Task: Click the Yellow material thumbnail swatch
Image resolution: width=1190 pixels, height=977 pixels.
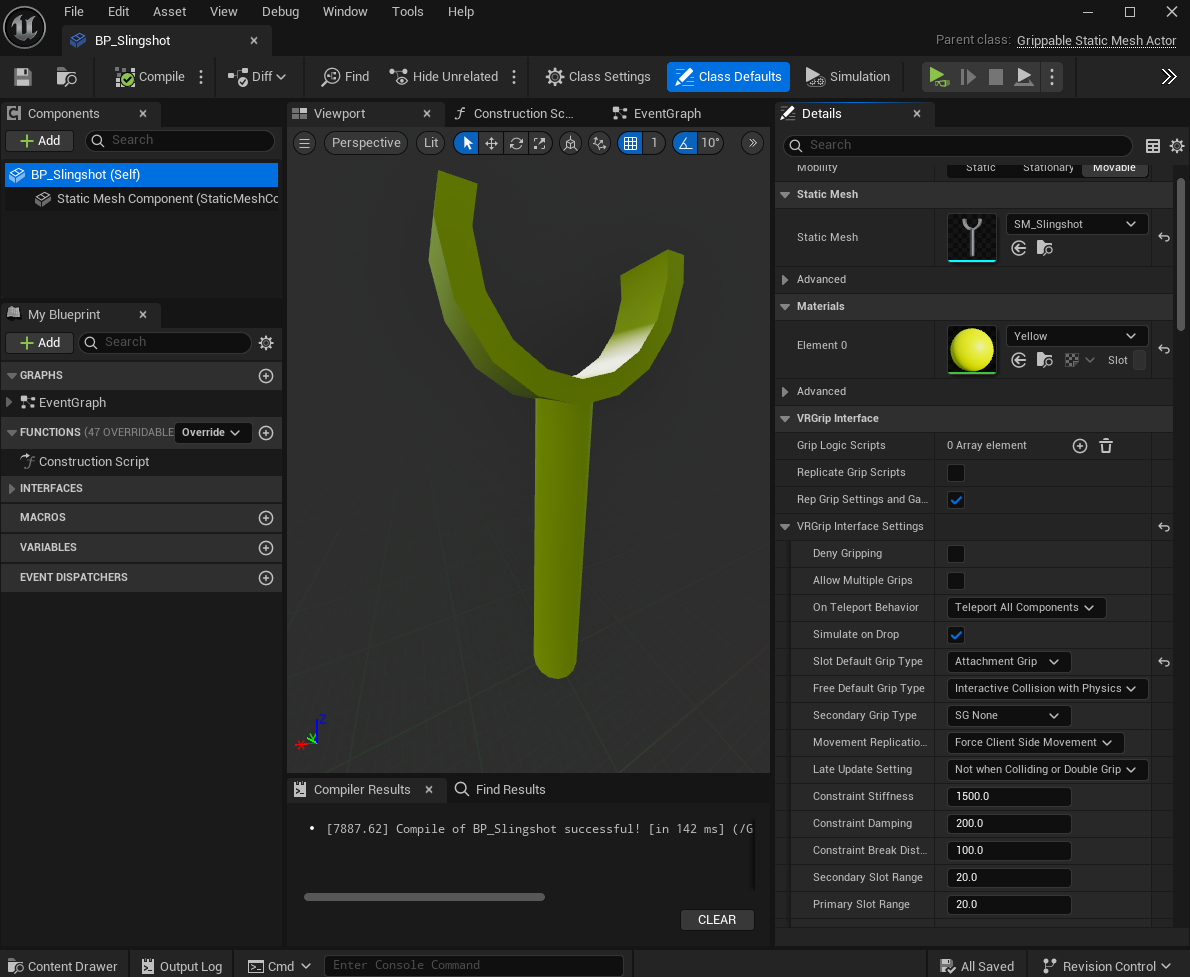Action: click(971, 349)
